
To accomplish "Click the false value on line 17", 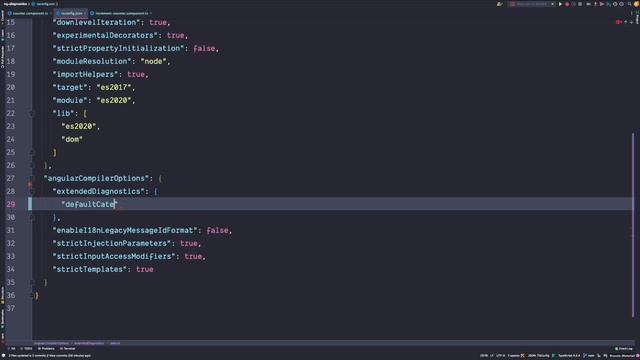I will (204, 49).
